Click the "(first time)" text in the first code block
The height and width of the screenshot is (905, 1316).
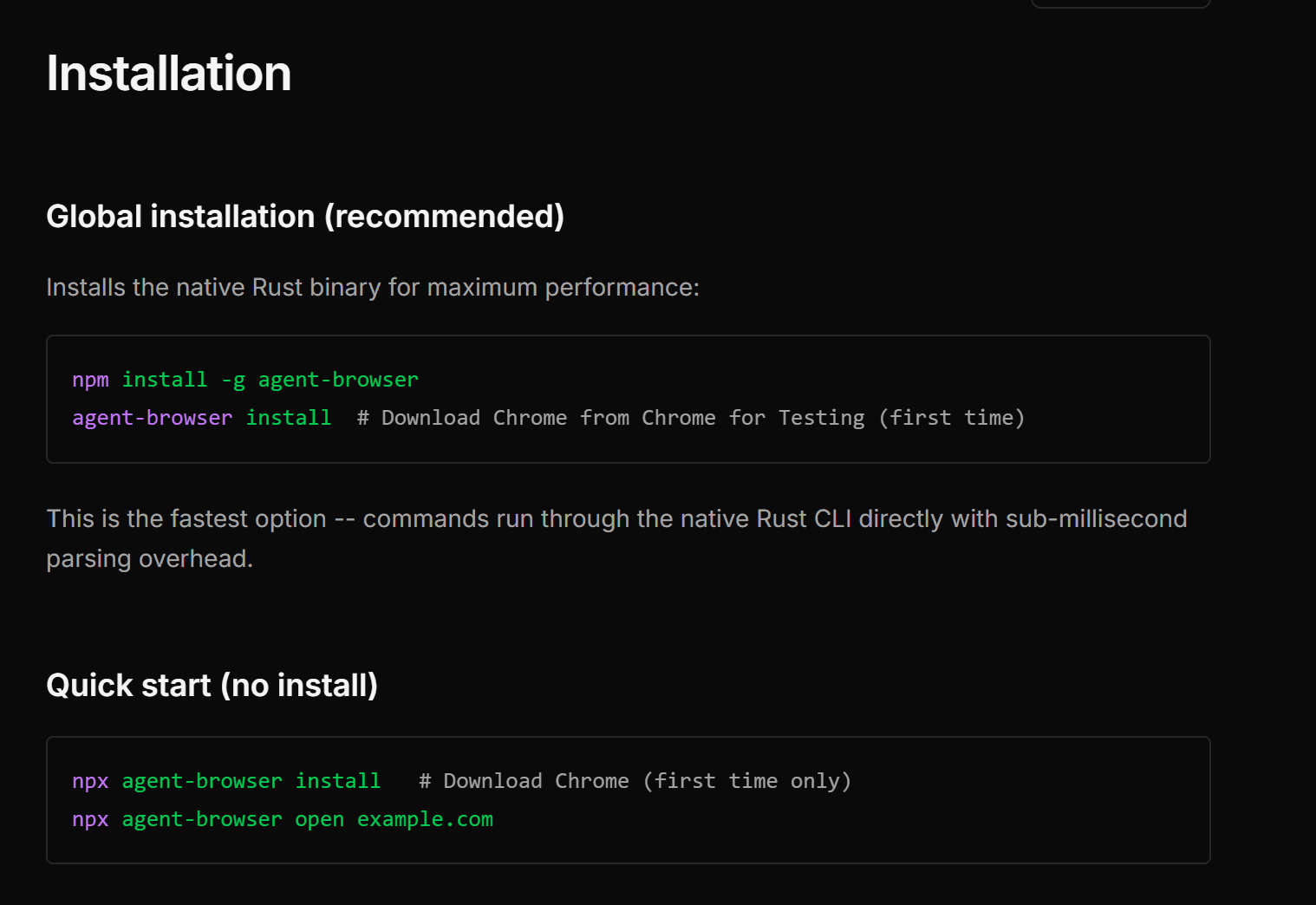point(951,418)
